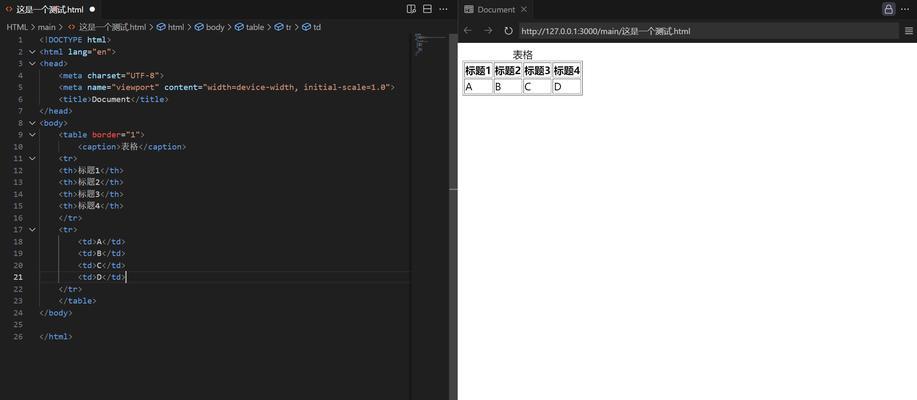Split the editor with the layout icon
The width and height of the screenshot is (917, 400).
pos(428,9)
